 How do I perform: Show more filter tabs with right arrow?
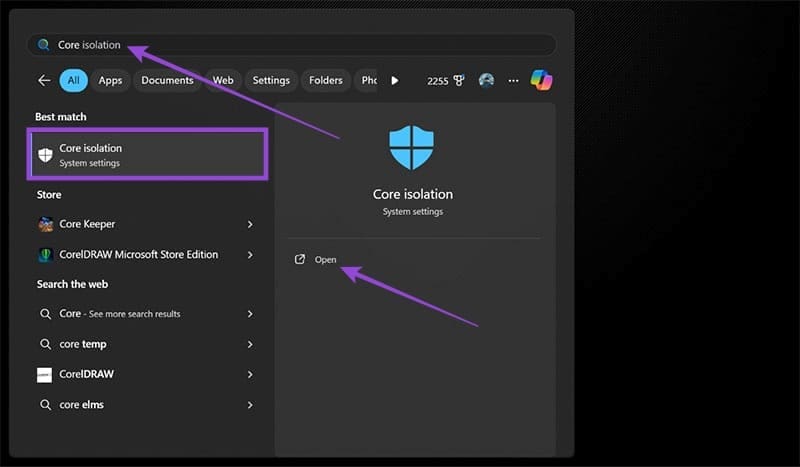pos(395,81)
